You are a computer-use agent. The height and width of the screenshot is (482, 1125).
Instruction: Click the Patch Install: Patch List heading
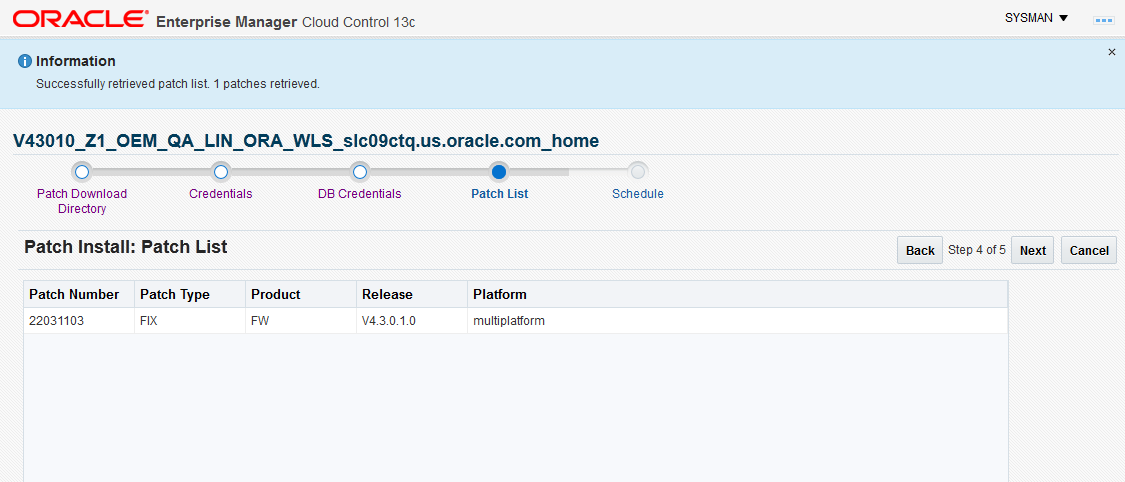coord(126,247)
